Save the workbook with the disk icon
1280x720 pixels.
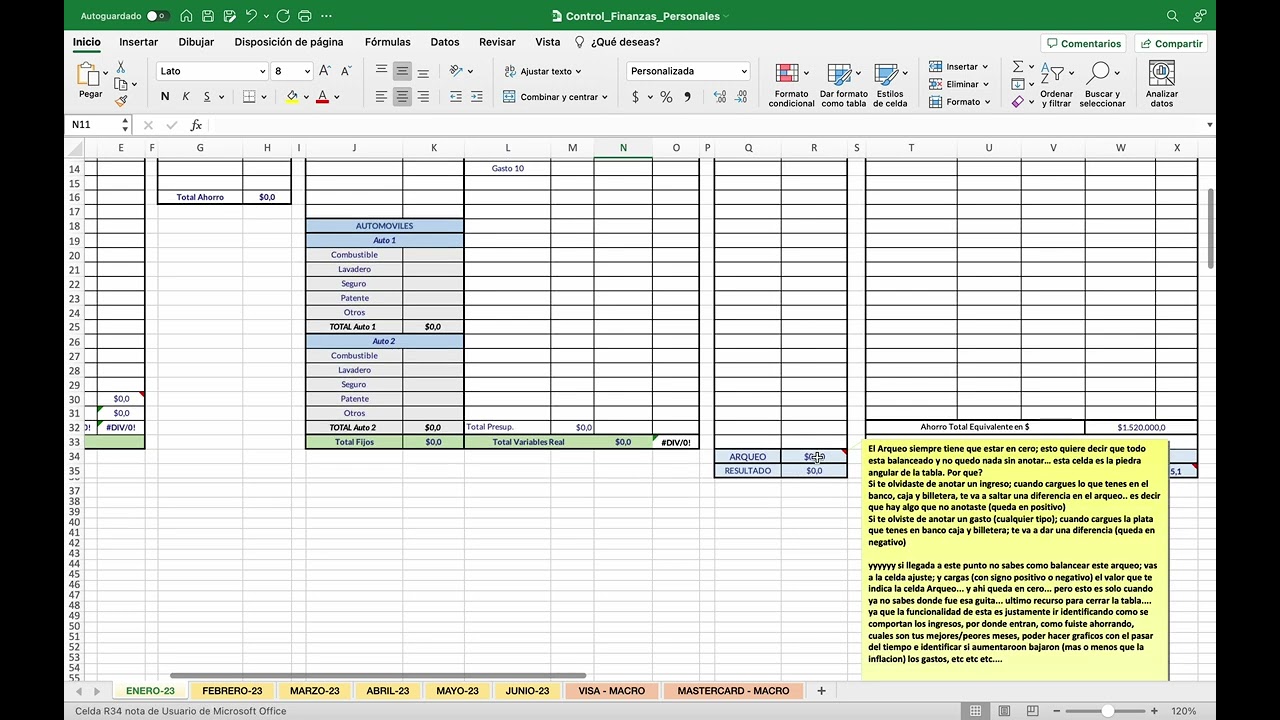coord(207,16)
